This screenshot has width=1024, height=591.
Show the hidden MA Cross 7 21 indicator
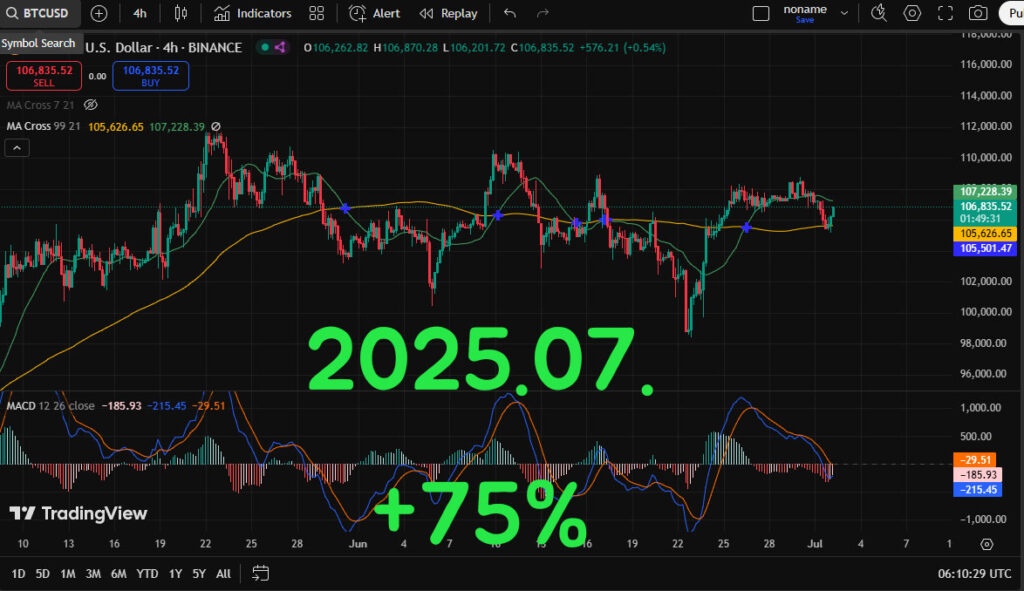coord(91,104)
